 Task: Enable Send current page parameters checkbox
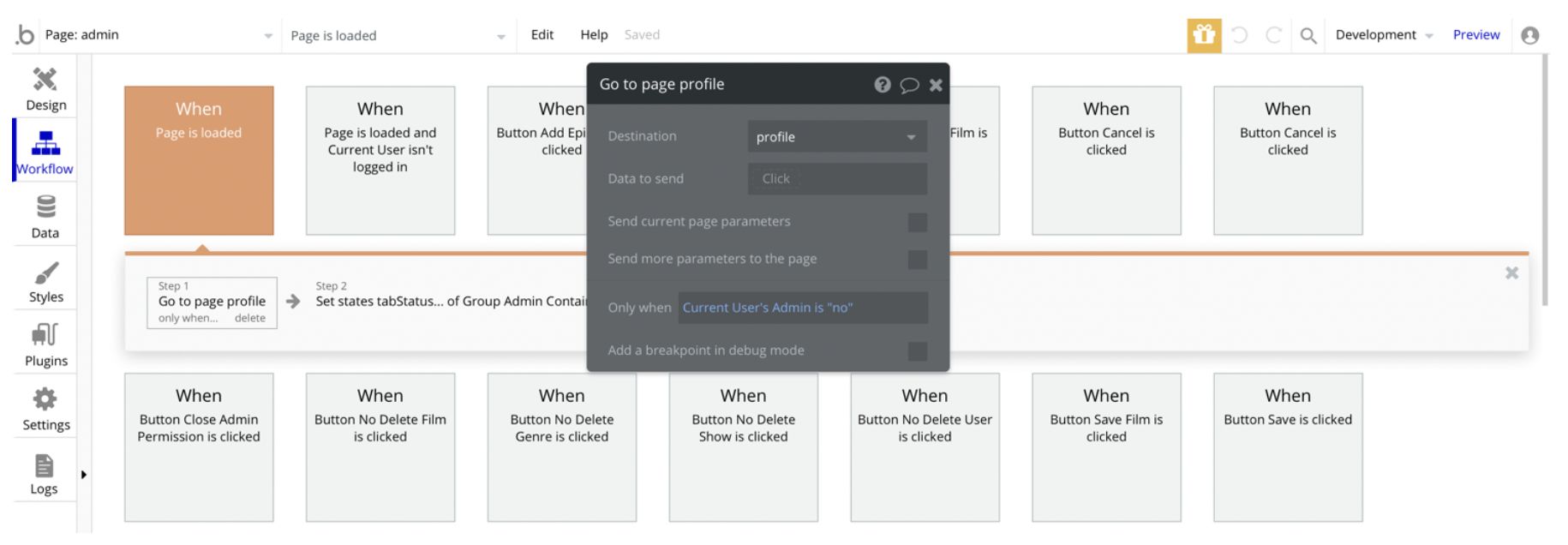[917, 222]
